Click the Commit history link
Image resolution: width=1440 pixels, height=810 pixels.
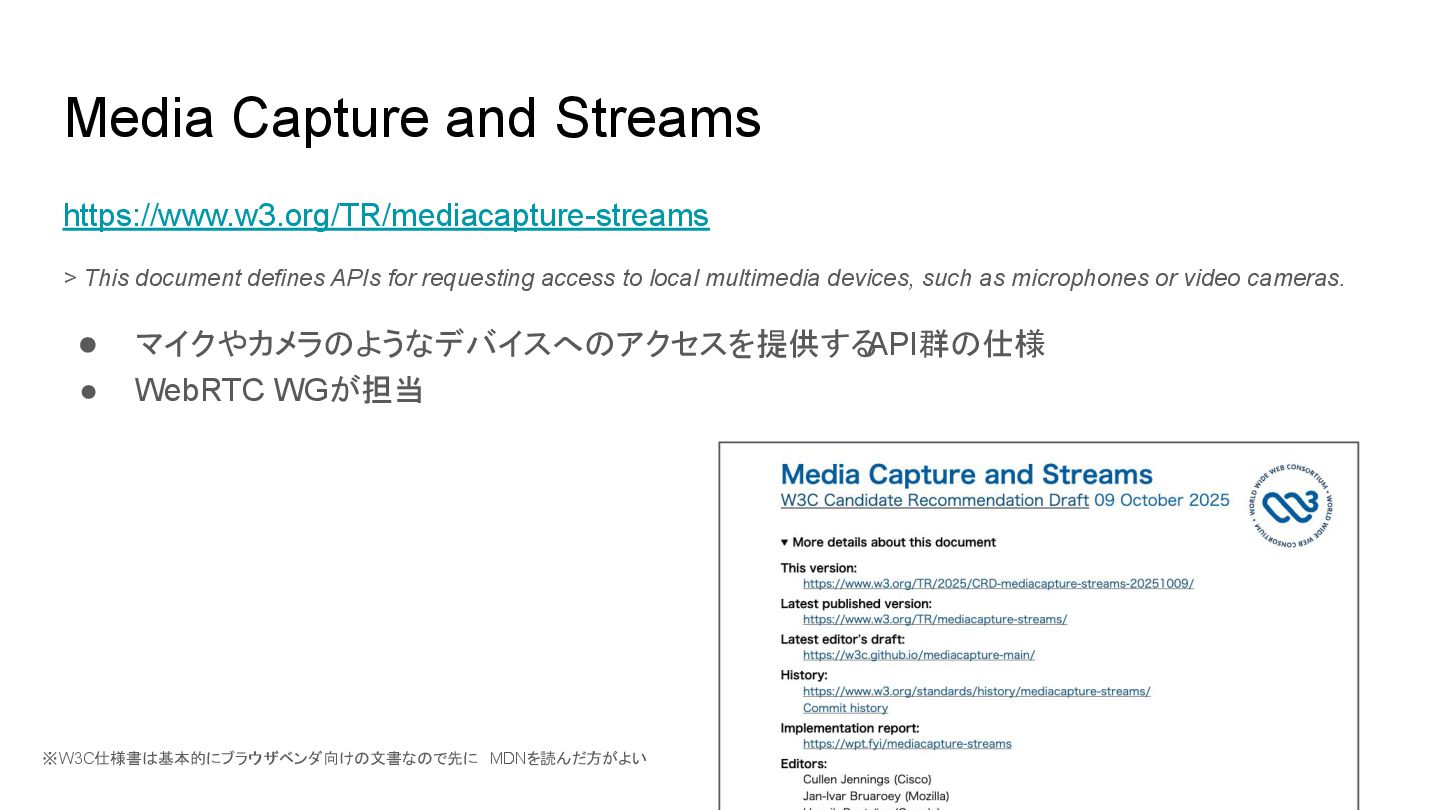(x=845, y=708)
